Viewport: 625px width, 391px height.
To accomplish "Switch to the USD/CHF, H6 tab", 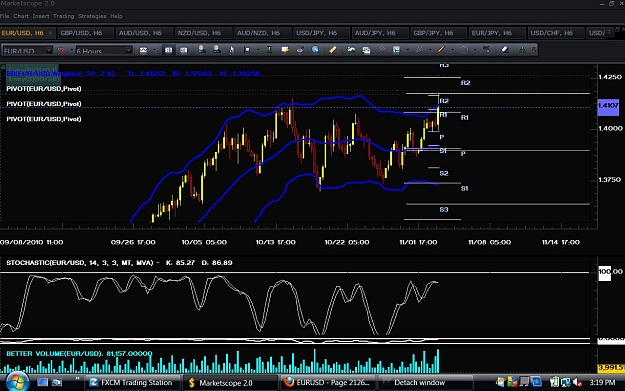I will click(556, 33).
